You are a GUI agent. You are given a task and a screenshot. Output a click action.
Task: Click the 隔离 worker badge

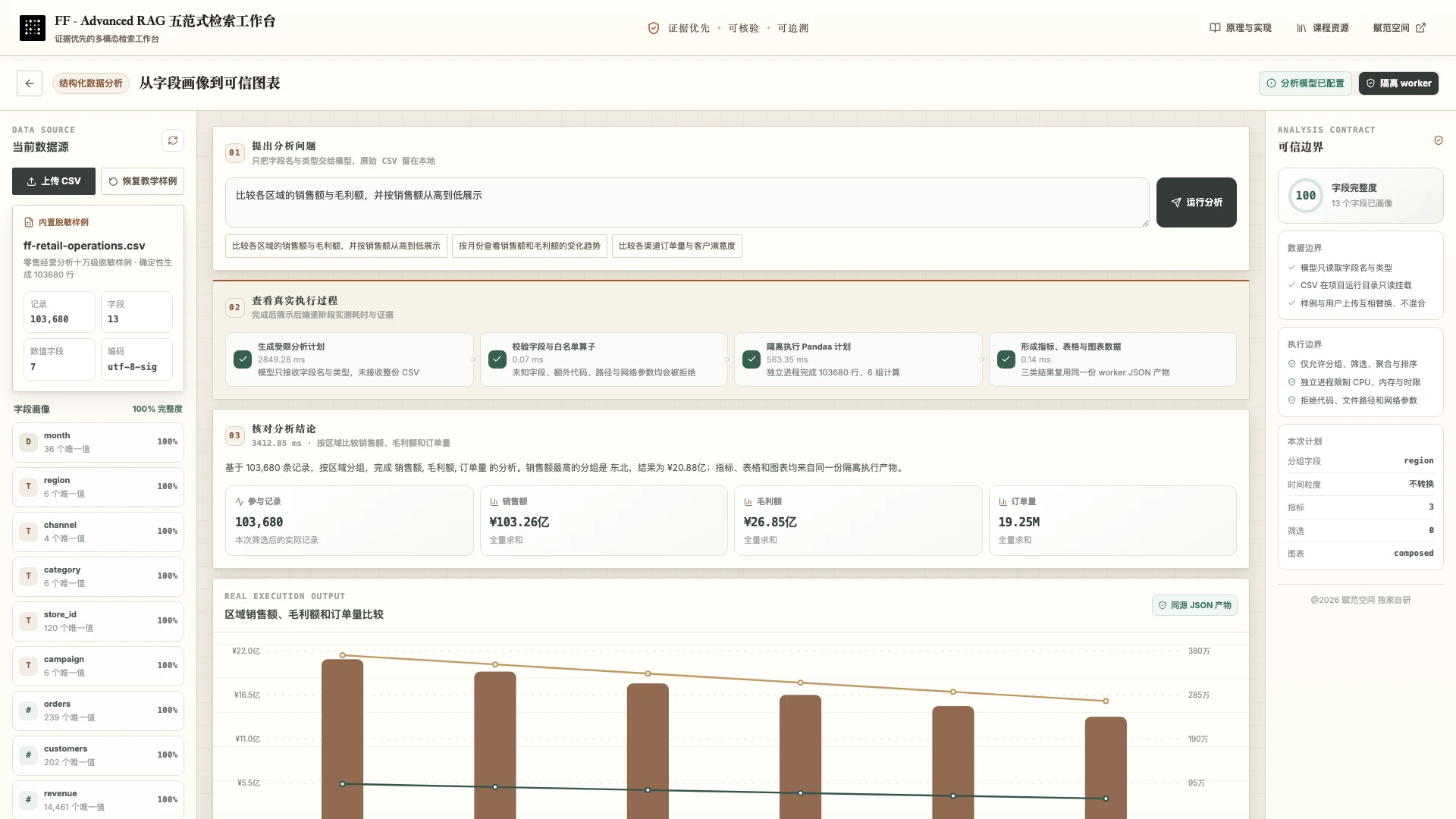[x=1398, y=83]
